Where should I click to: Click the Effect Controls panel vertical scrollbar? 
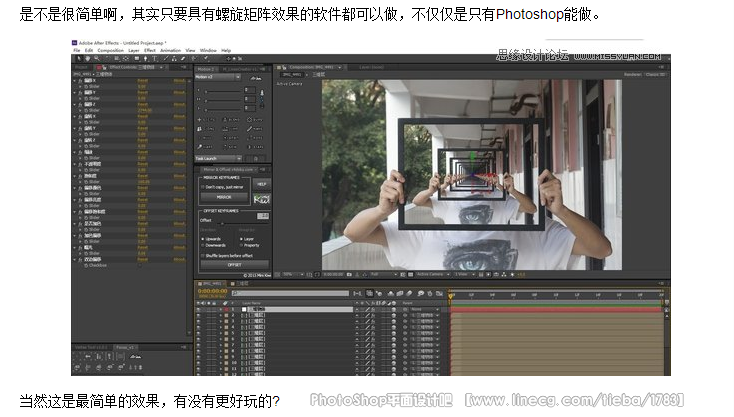pos(189,206)
